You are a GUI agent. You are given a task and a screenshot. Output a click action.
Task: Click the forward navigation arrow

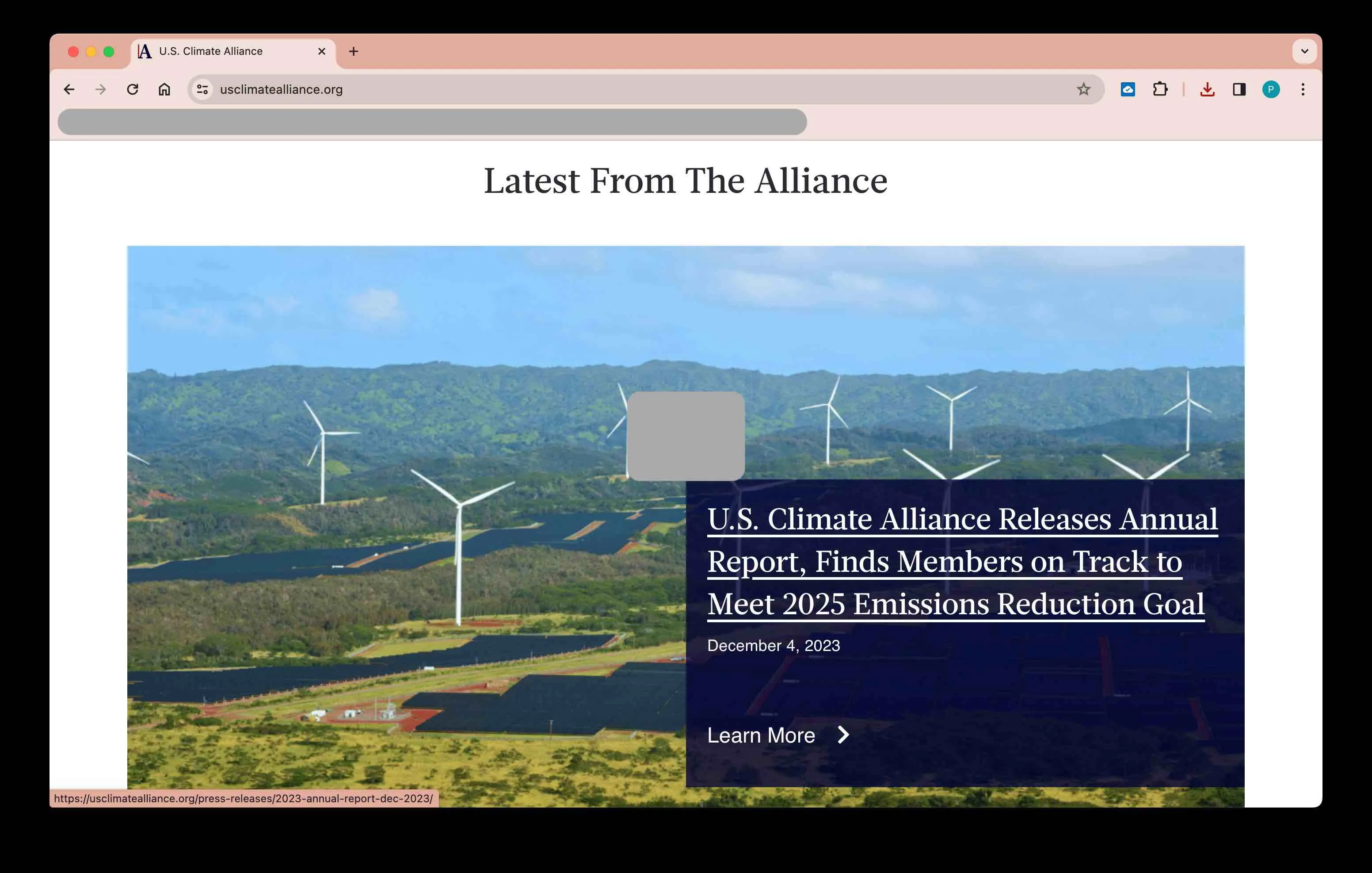(x=101, y=89)
